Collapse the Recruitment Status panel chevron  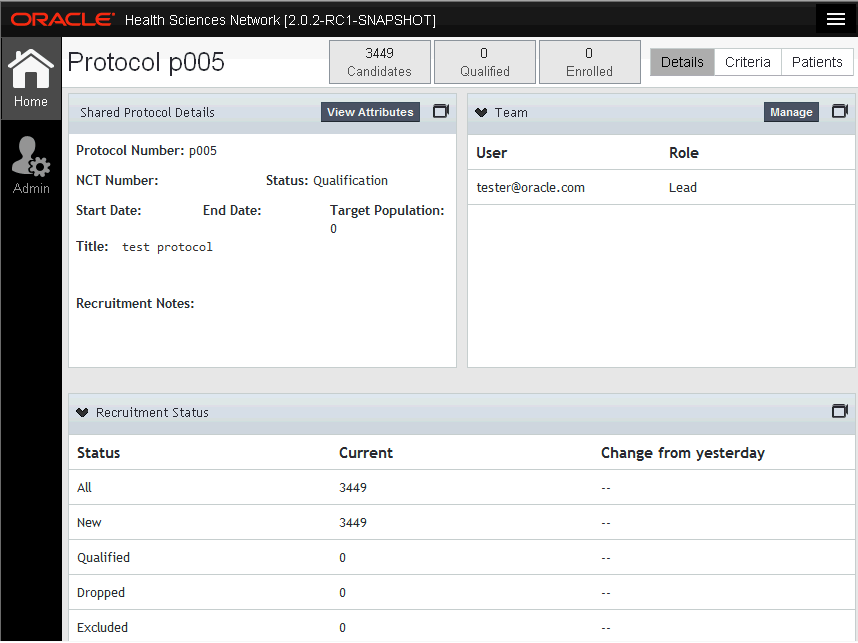[82, 412]
